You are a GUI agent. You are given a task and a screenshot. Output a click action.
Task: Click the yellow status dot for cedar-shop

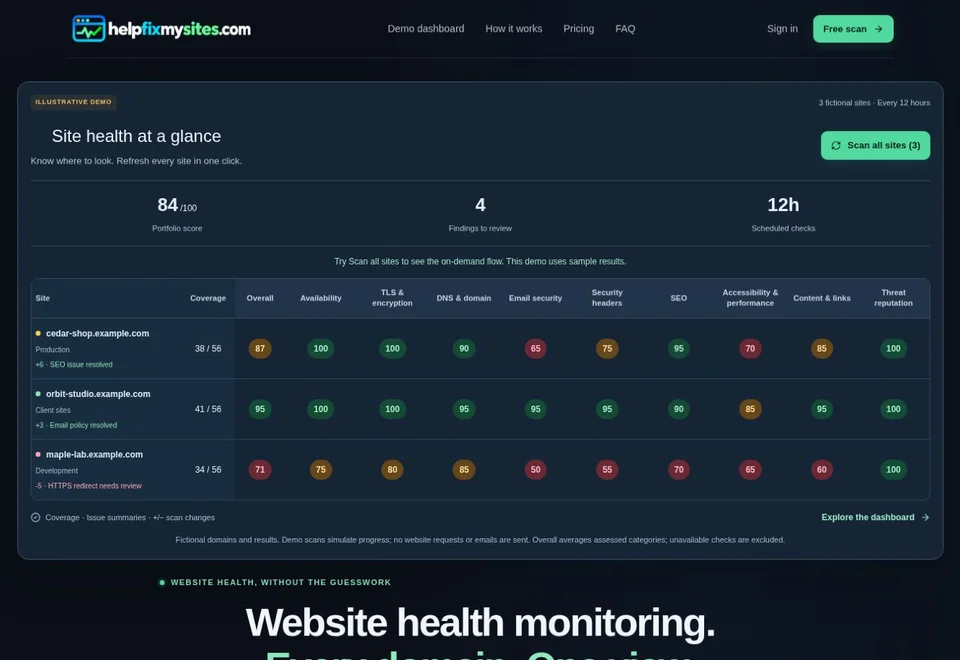click(38, 333)
